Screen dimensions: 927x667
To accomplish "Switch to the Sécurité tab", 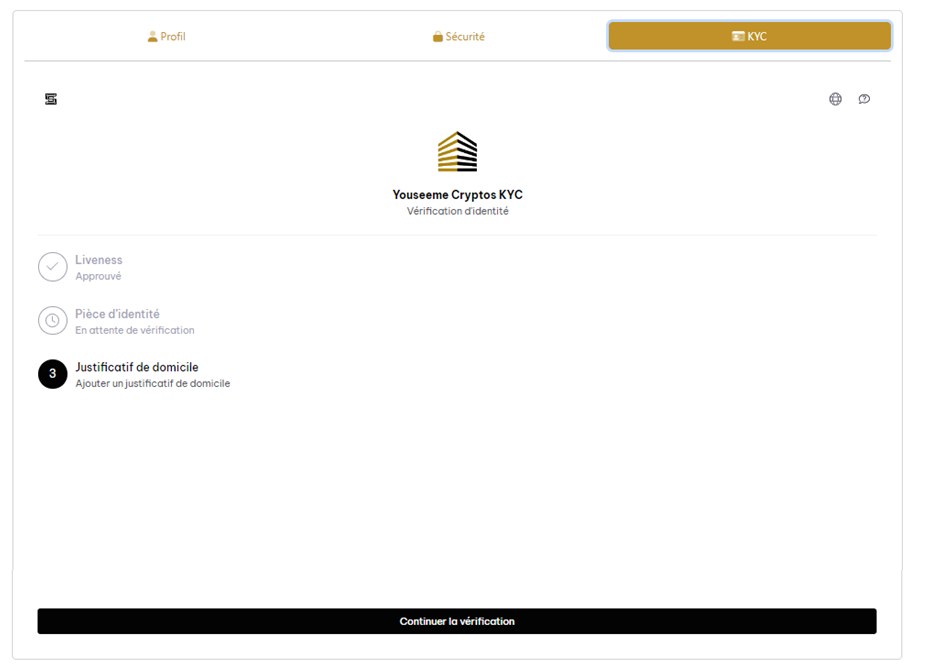I will point(458,37).
